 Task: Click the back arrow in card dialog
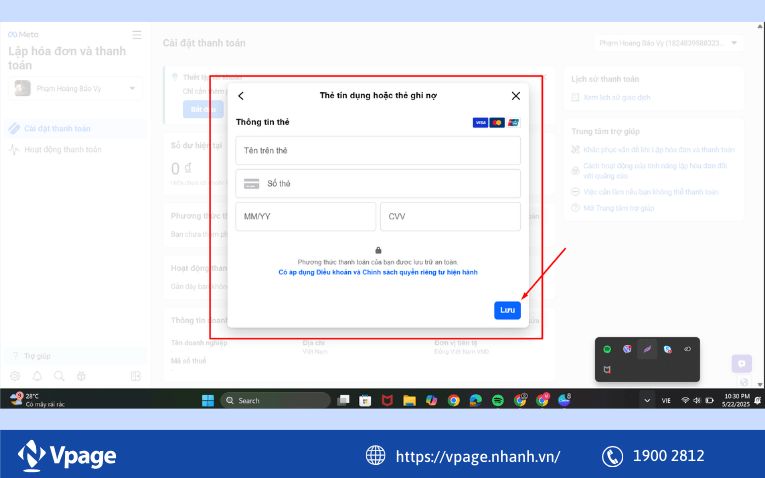click(241, 96)
